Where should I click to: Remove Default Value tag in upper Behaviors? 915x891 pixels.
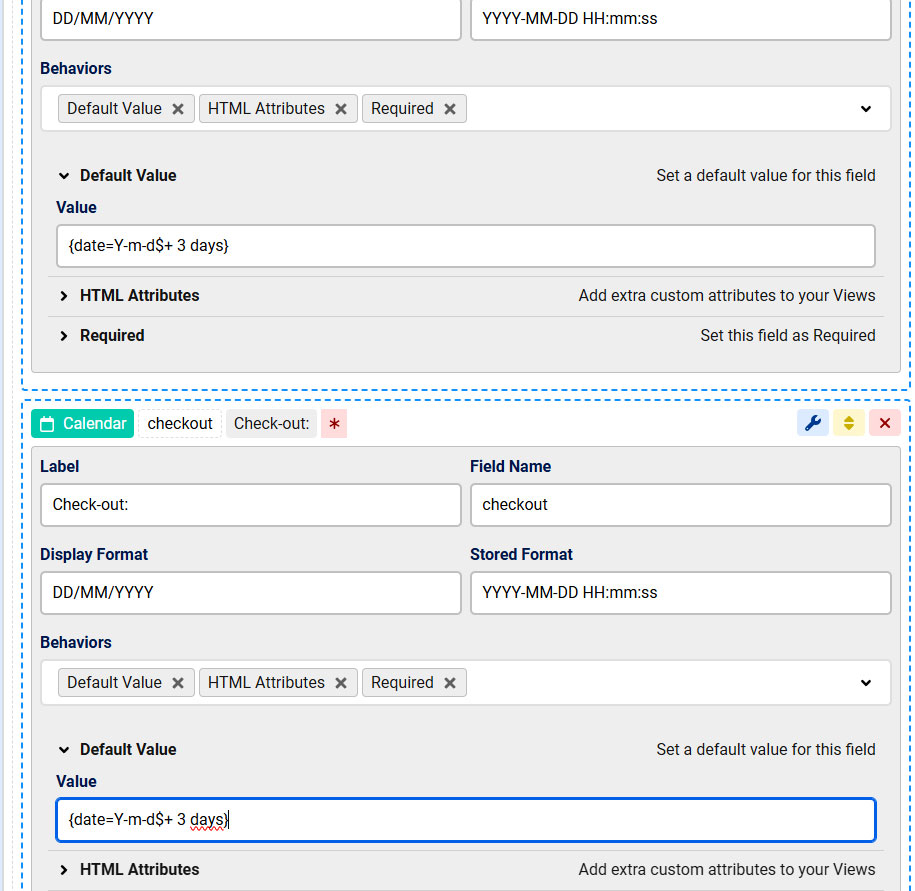178,109
